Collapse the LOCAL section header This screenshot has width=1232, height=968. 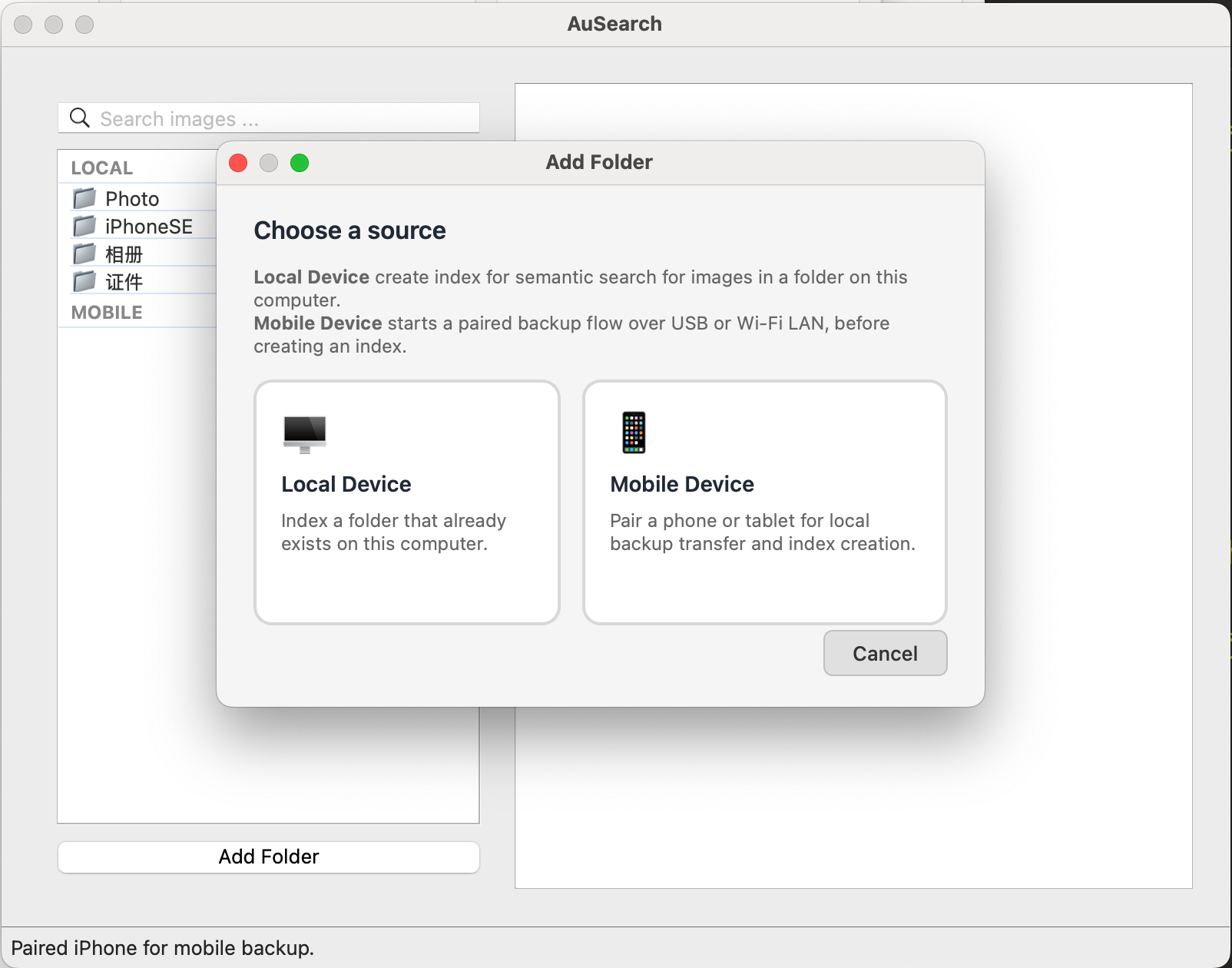[x=101, y=167]
